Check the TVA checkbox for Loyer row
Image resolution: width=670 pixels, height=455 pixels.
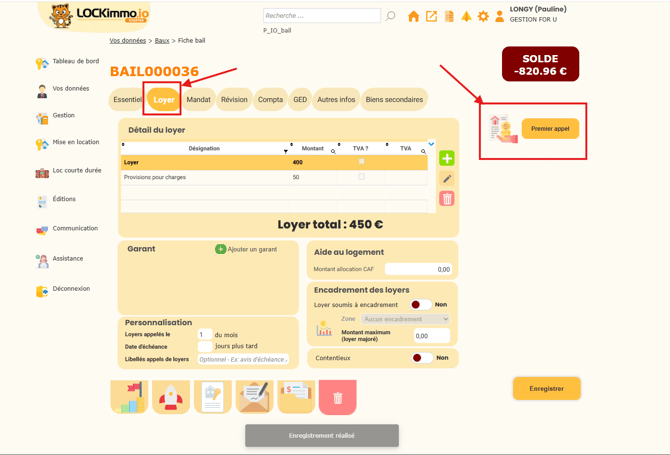point(362,162)
